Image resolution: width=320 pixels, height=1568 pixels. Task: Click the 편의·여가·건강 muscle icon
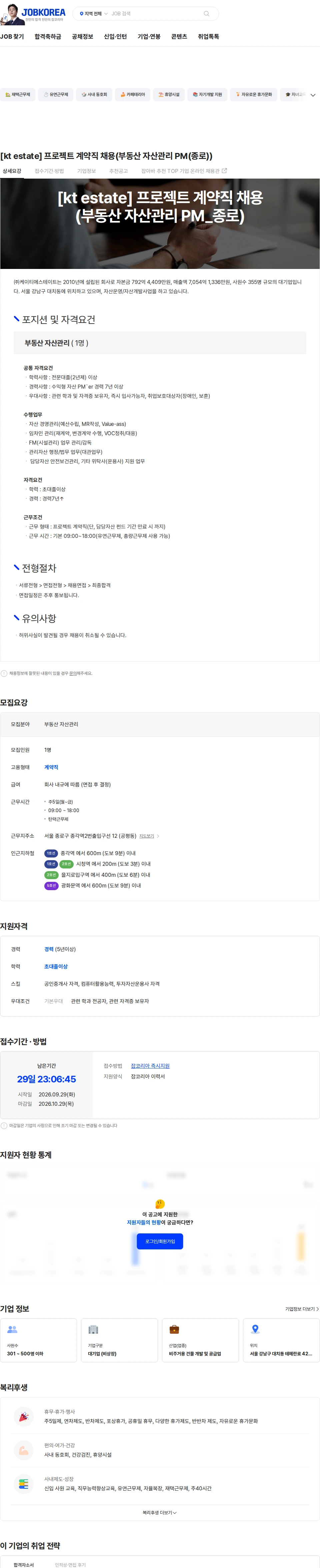[24, 1450]
